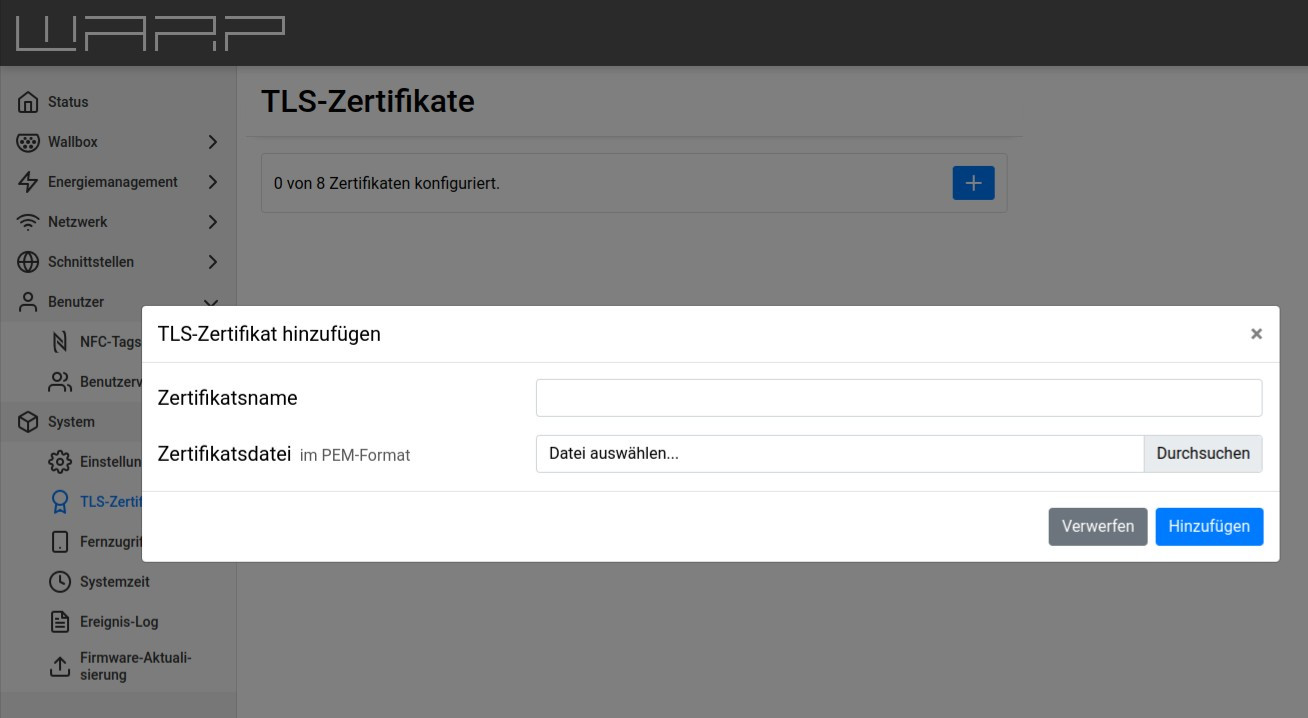Expand the Netzwerk submenu chevron

point(212,222)
